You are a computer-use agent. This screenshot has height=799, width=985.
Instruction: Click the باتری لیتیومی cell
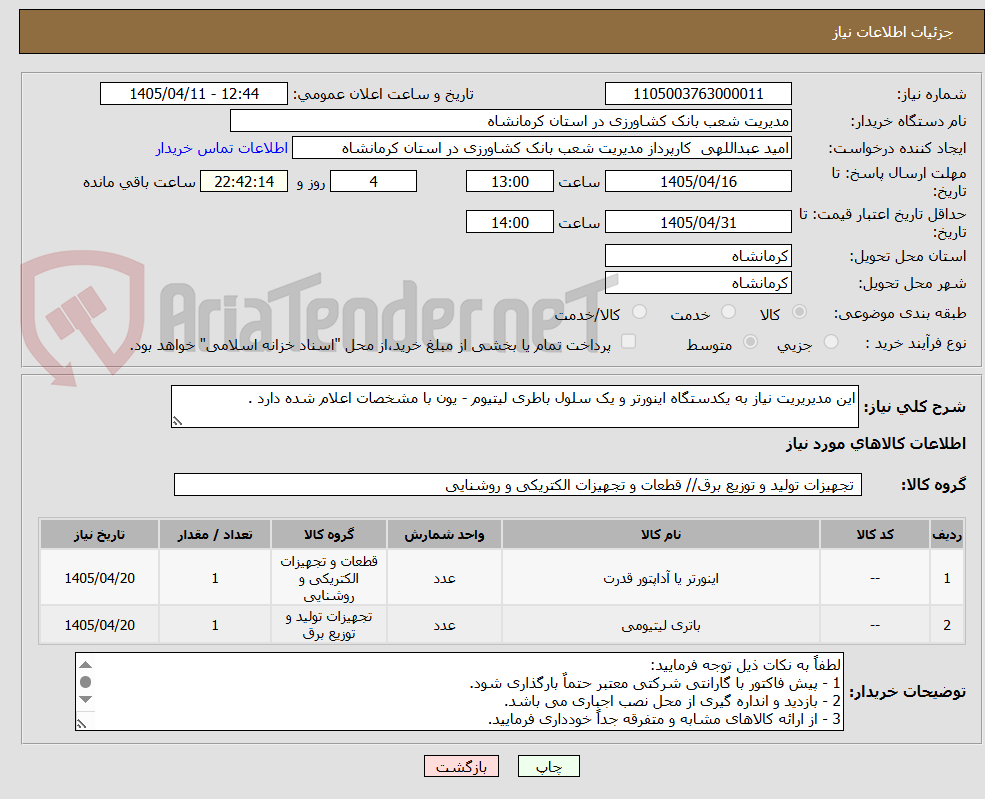(661, 625)
